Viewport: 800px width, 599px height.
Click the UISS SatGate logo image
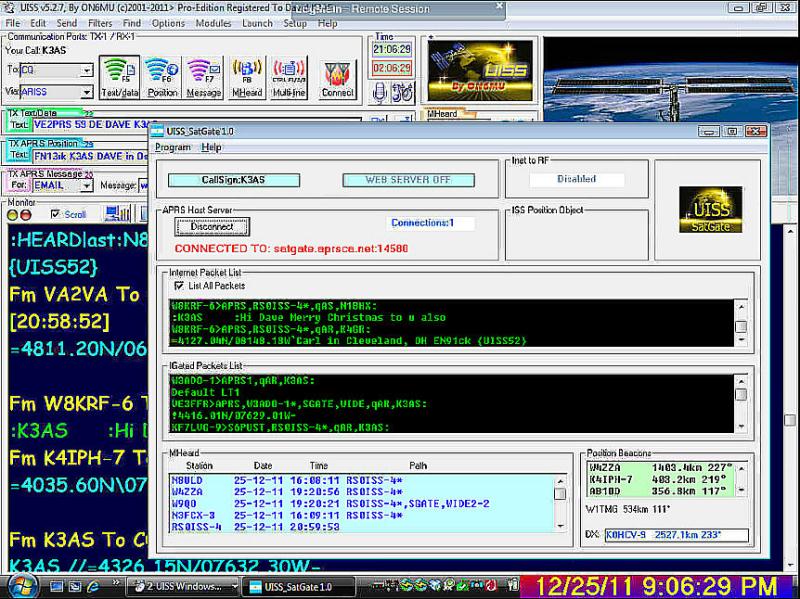tap(710, 210)
